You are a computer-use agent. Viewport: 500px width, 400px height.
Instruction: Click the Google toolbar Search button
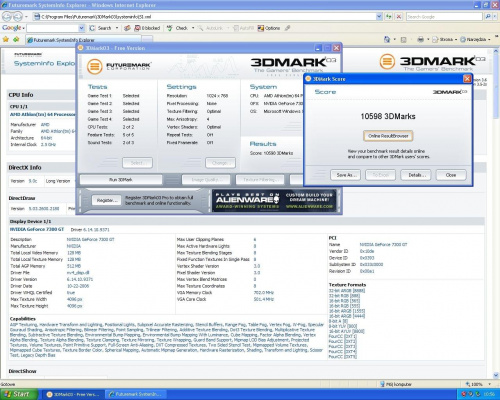click(100, 28)
